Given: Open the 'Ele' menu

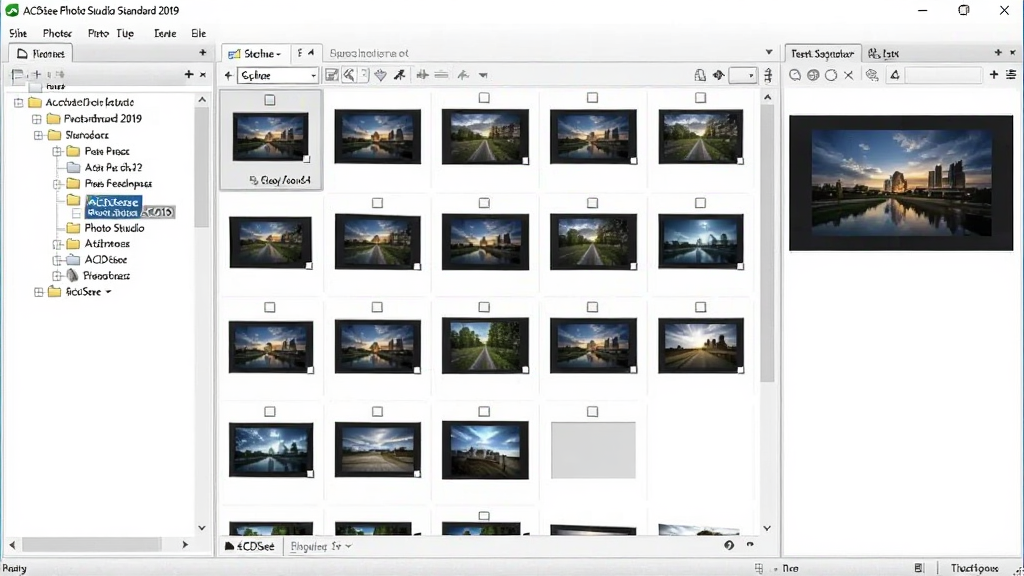Looking at the screenshot, I should click(x=199, y=33).
